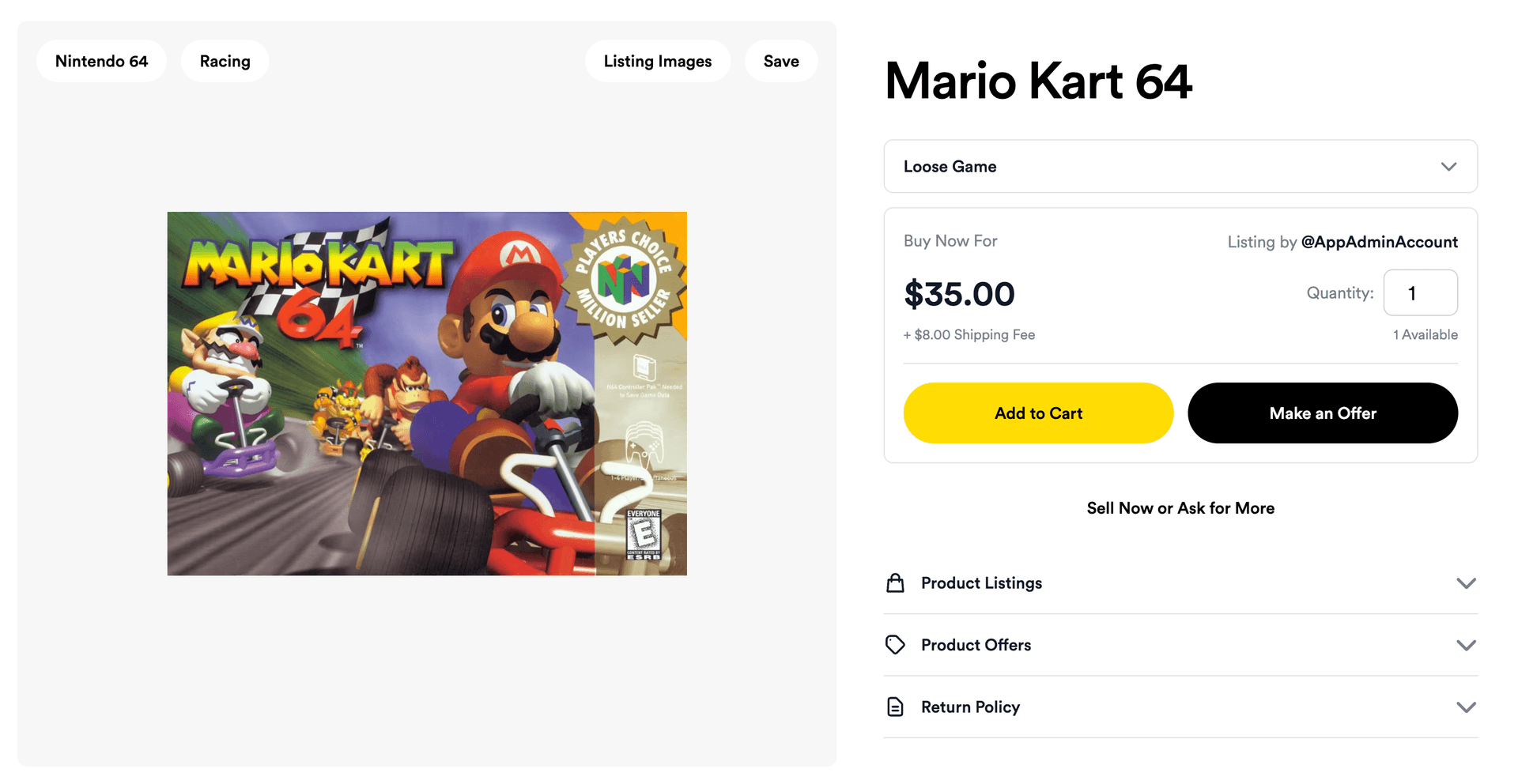This screenshot has width=1518, height=784.
Task: Select the Nintendo 64 category tag
Action: [101, 60]
